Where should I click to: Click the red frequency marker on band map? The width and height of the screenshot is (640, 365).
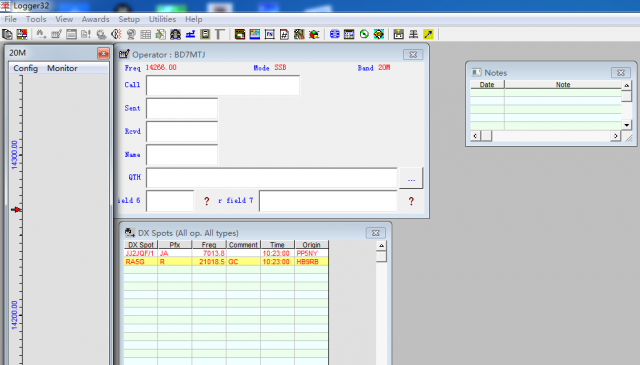16,210
